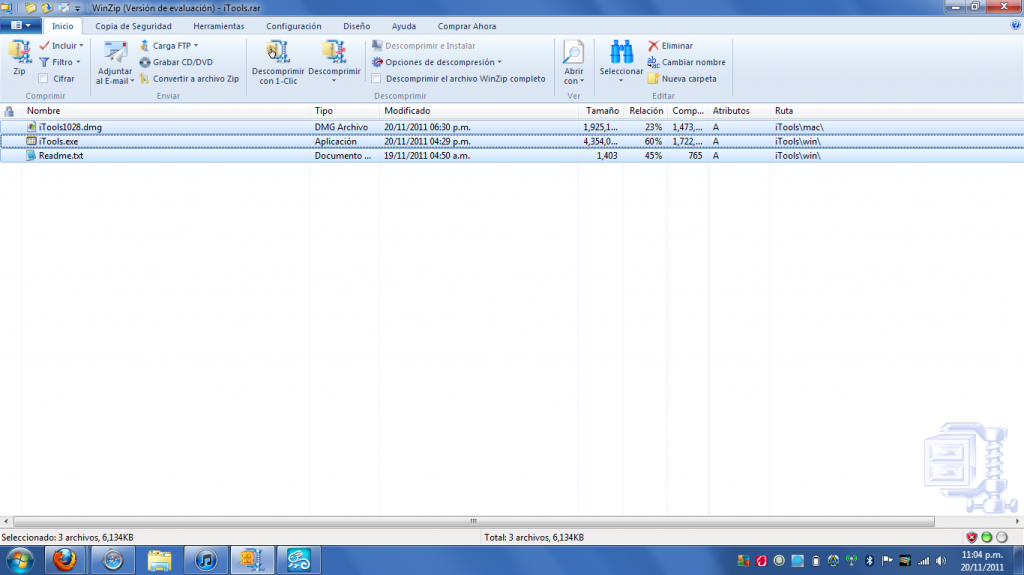Click the Zip compress icon
1024x575 pixels.
click(x=19, y=52)
